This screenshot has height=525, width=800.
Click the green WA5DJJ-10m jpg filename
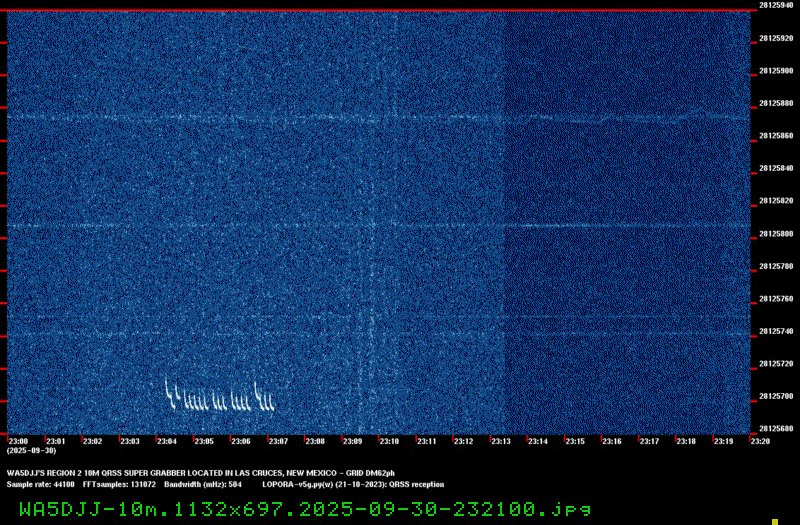pyautogui.click(x=305, y=509)
